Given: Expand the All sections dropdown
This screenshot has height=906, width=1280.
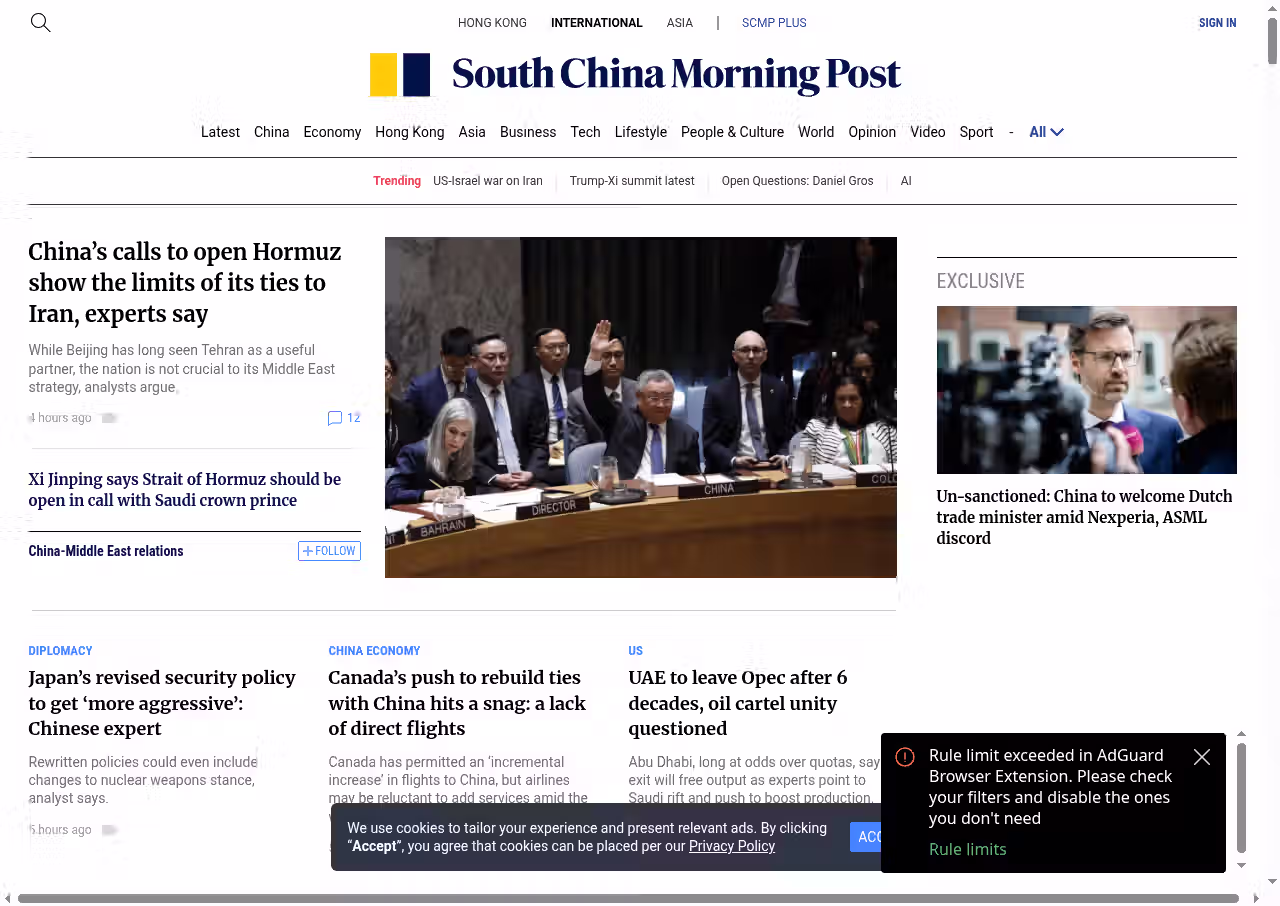Looking at the screenshot, I should click(x=1046, y=132).
